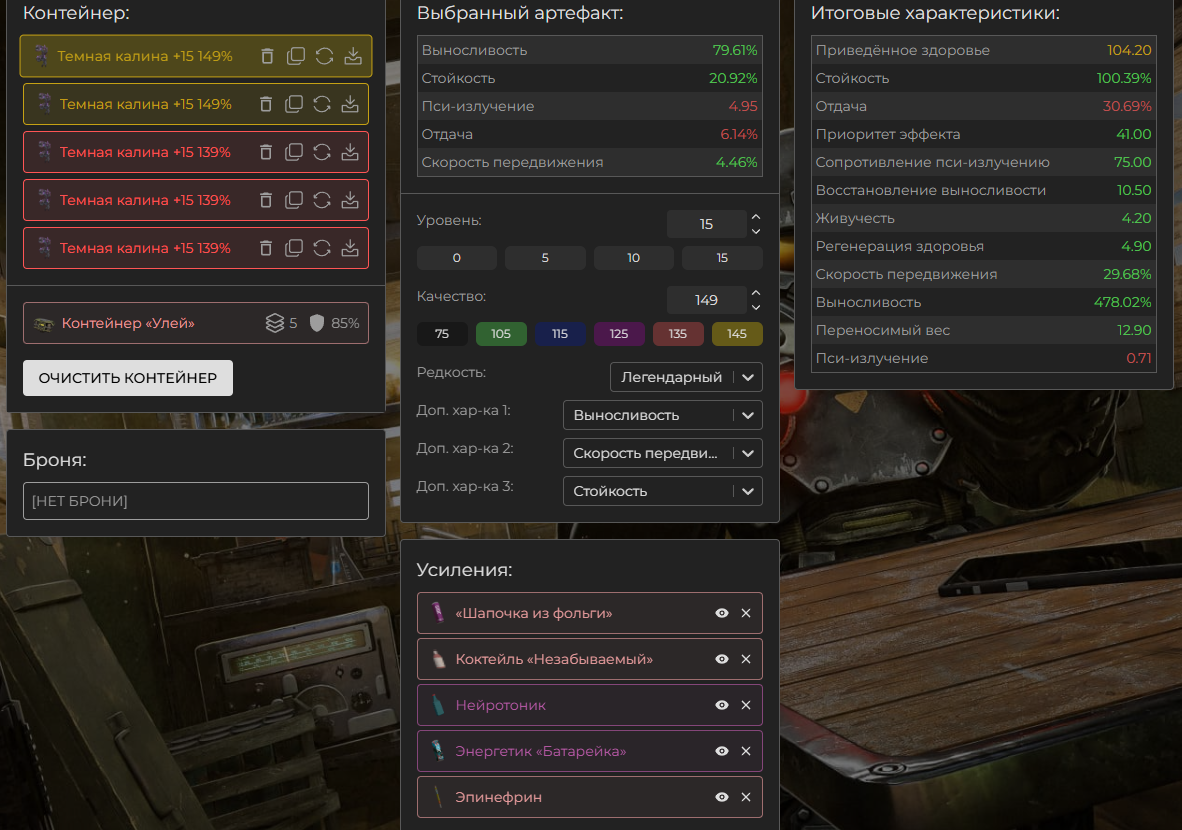Click the Контейнер «Улей» slots layers icon
This screenshot has height=830, width=1182.
274,323
